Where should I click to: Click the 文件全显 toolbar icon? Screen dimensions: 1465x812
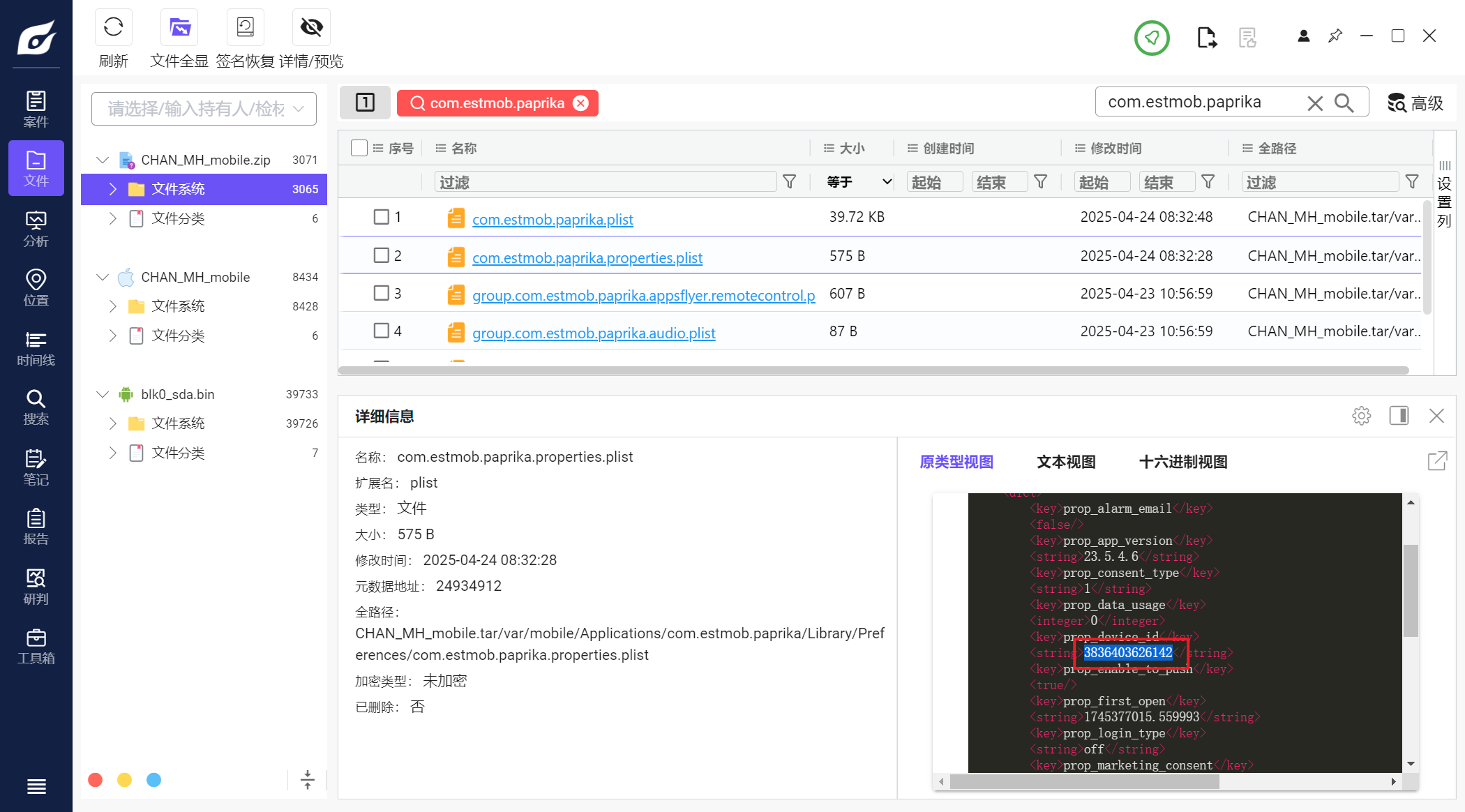(179, 28)
